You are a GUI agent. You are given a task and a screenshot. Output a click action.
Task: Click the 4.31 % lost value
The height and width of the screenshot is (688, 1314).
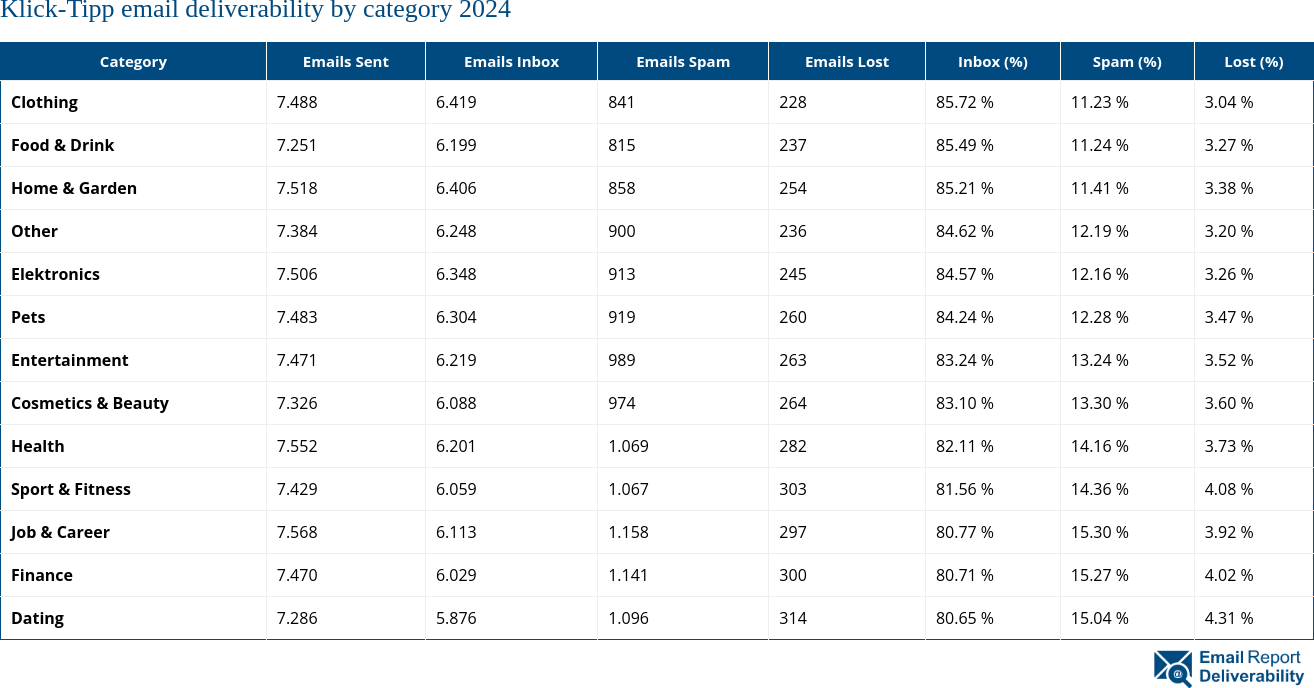click(x=1229, y=618)
